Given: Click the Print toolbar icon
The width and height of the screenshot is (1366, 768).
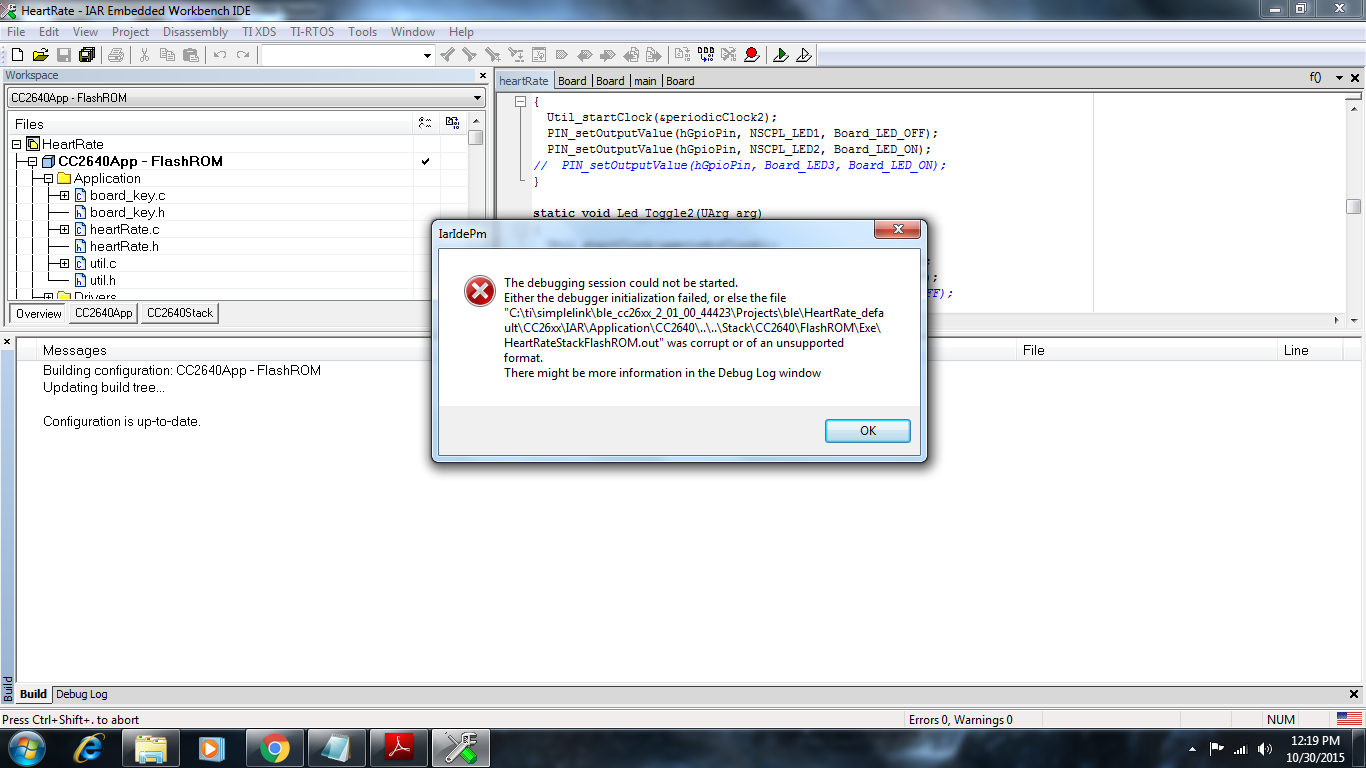Looking at the screenshot, I should click(x=117, y=55).
